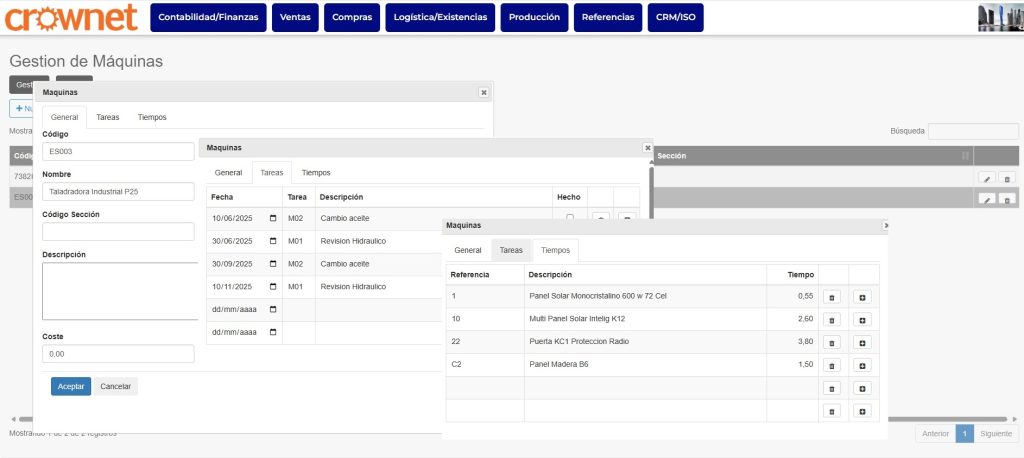
Task: Click the trash icon in the first machine row
Action: click(1007, 177)
